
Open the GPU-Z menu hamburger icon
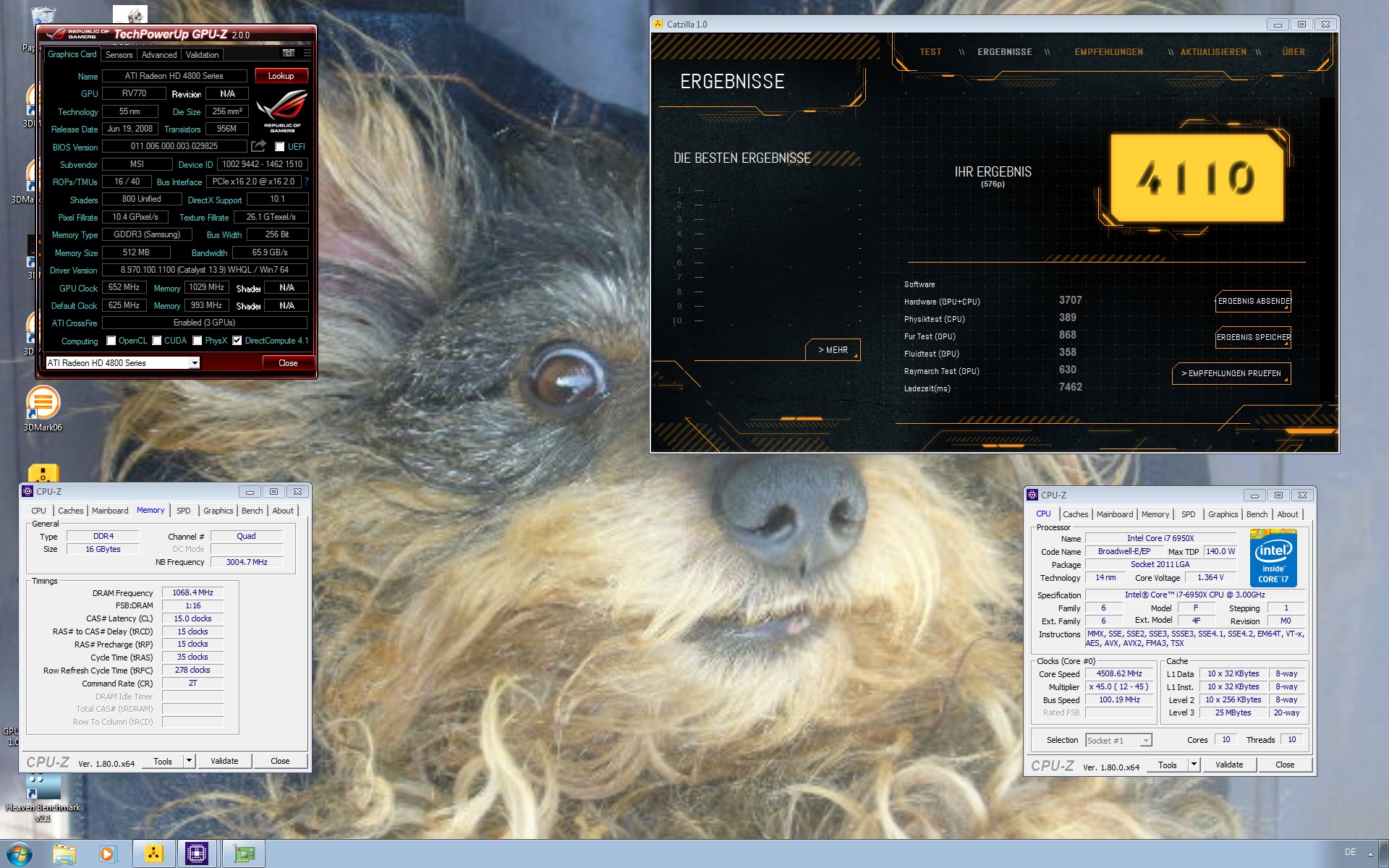(307, 54)
